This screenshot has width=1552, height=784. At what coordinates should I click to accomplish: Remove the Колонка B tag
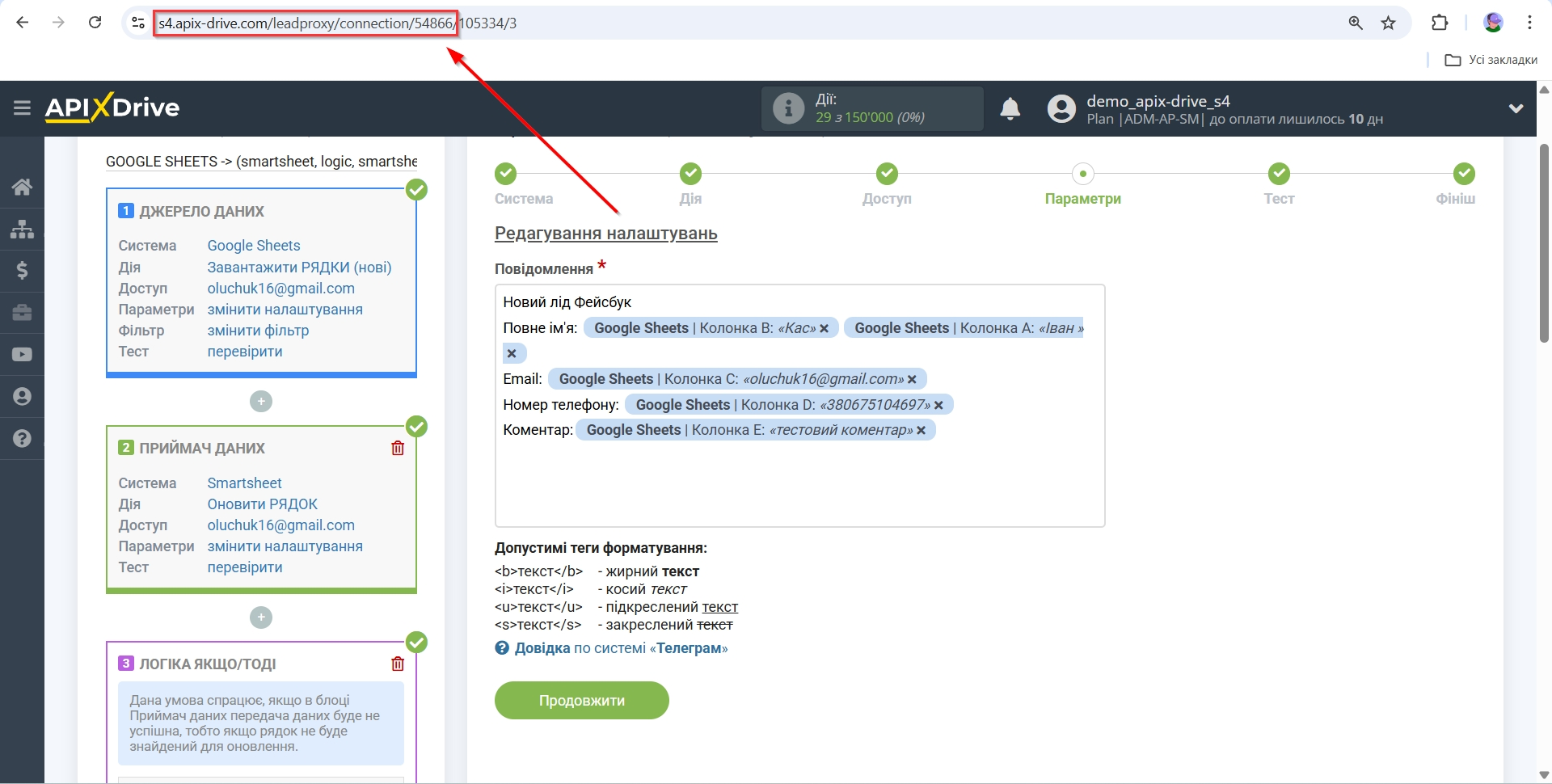824,328
